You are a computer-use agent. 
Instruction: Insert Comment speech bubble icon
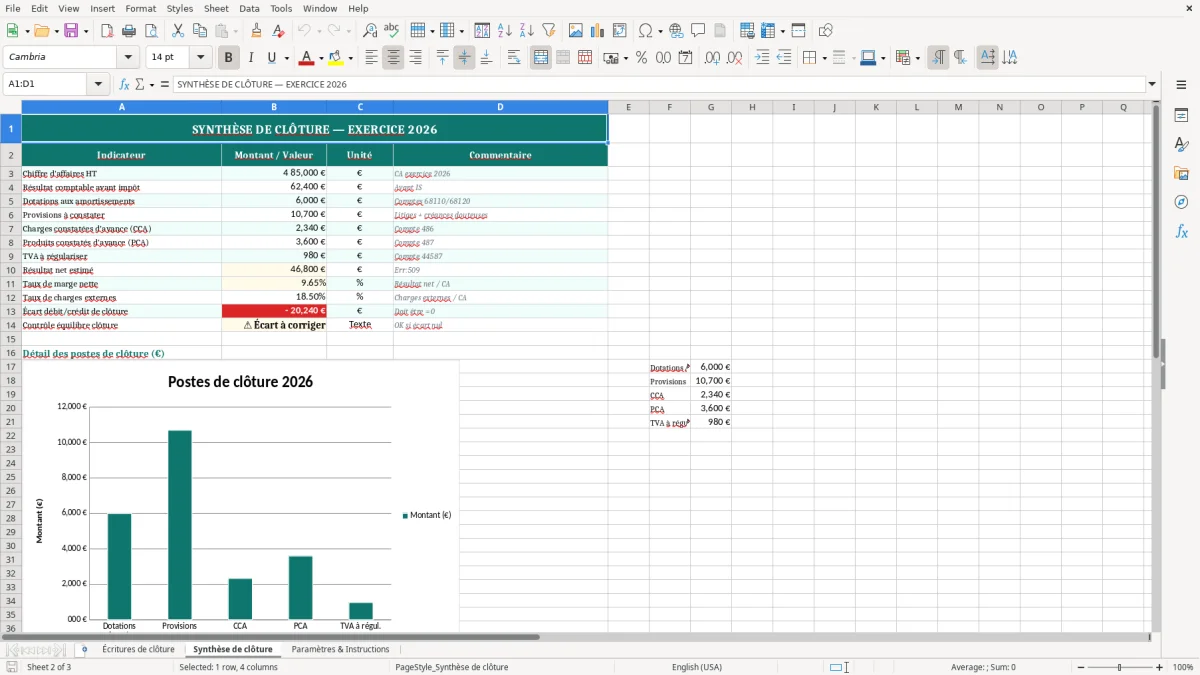tap(698, 31)
